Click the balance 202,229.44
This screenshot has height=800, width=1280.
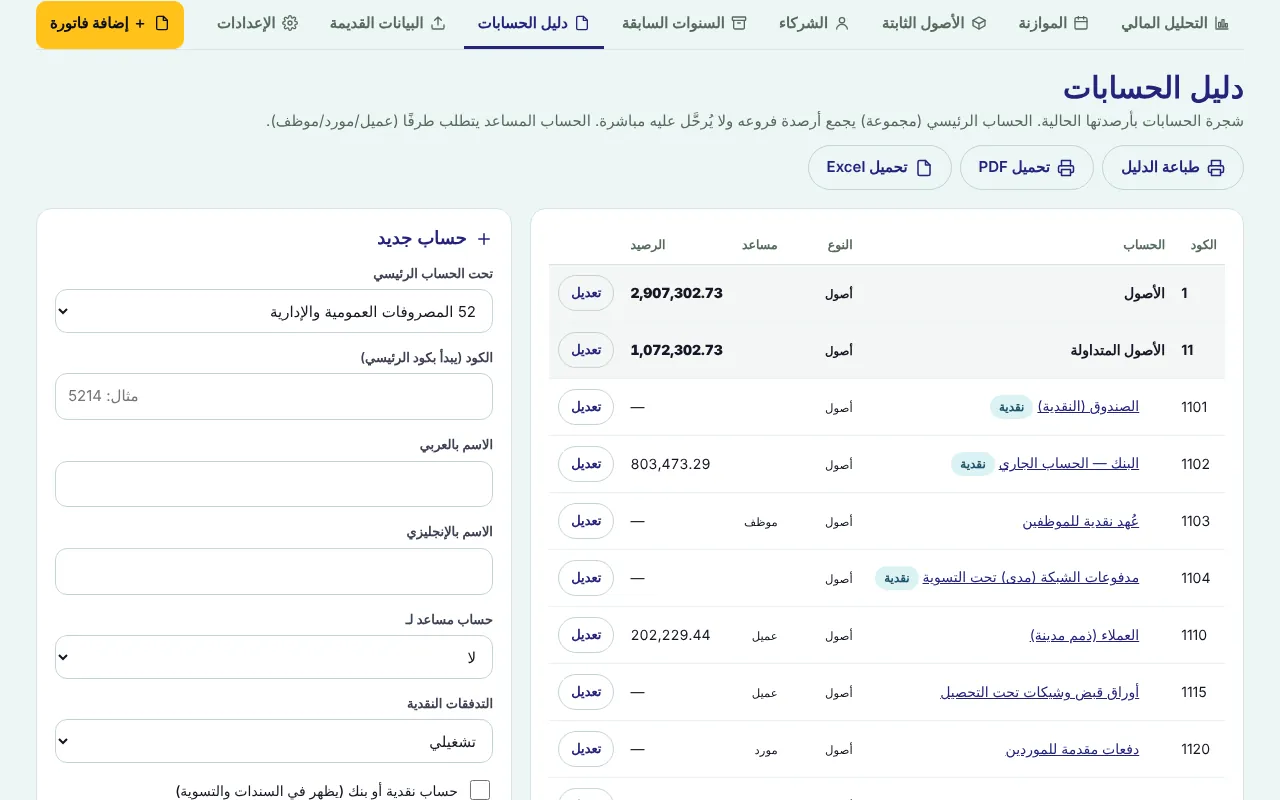pos(671,635)
